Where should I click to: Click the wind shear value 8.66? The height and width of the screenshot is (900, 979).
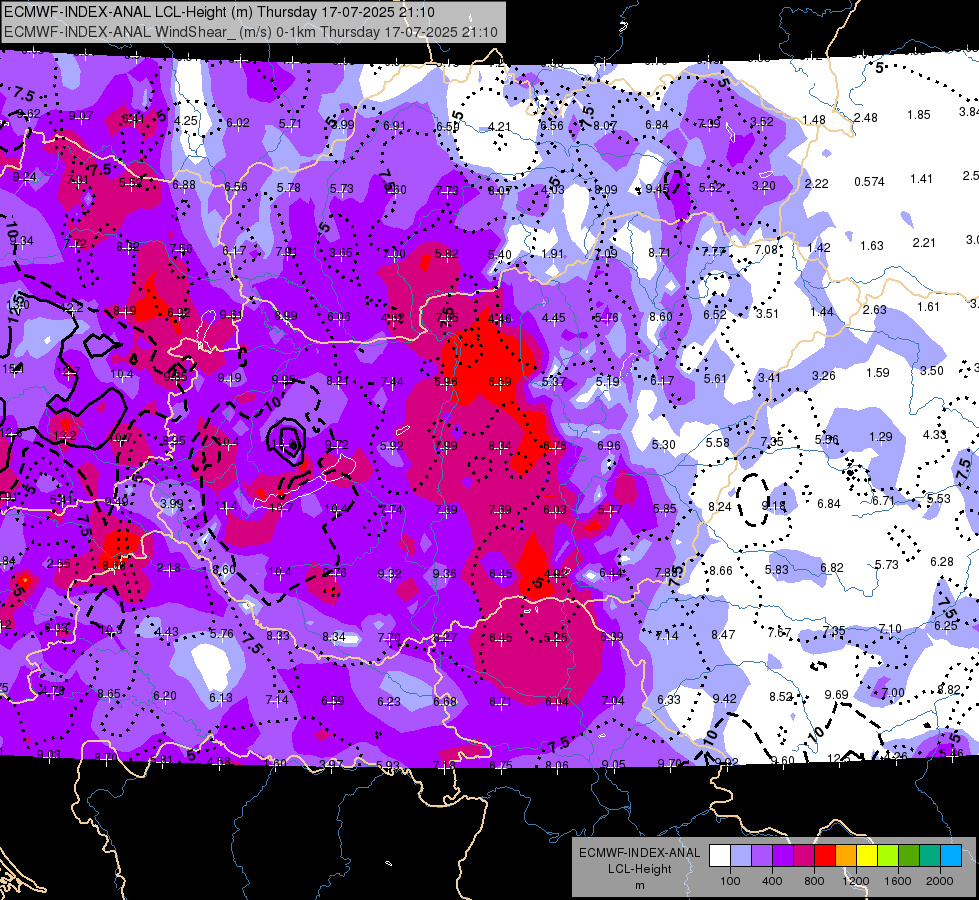pos(721,570)
